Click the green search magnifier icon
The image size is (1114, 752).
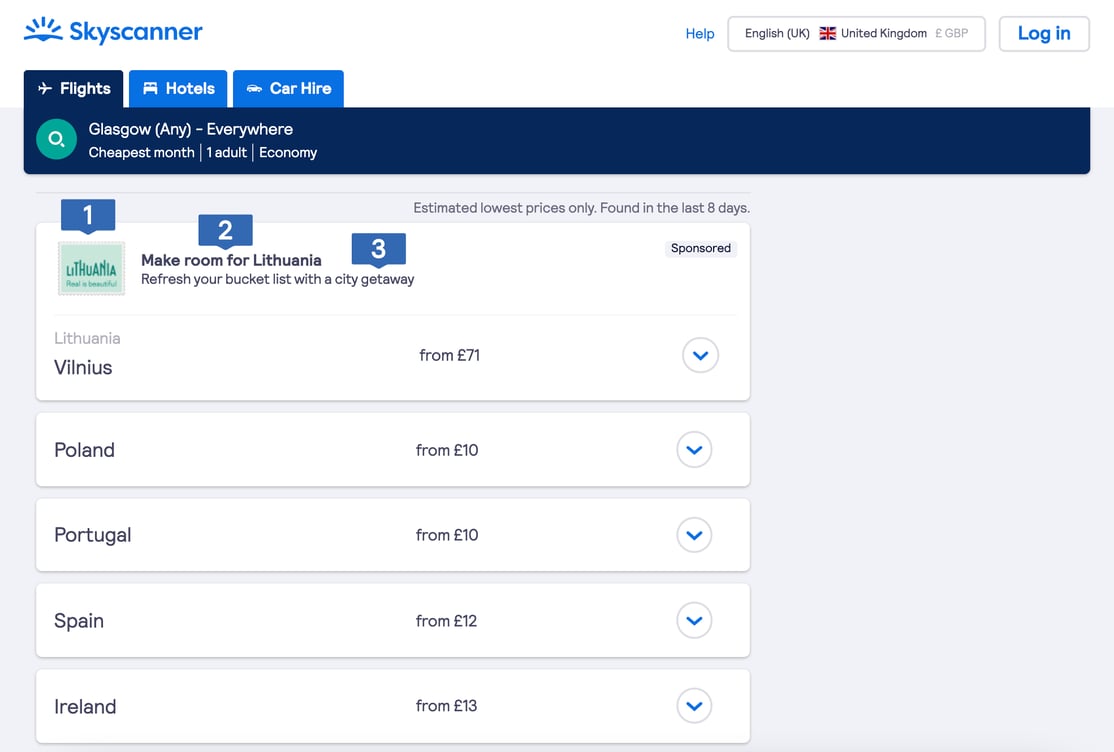pos(56,139)
